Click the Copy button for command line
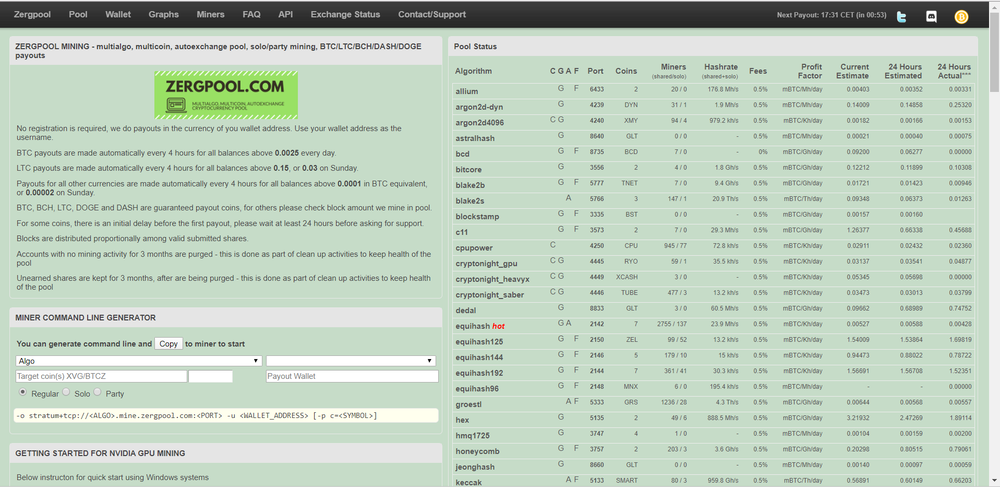Screen dimensions: 1000x487 tap(168, 344)
